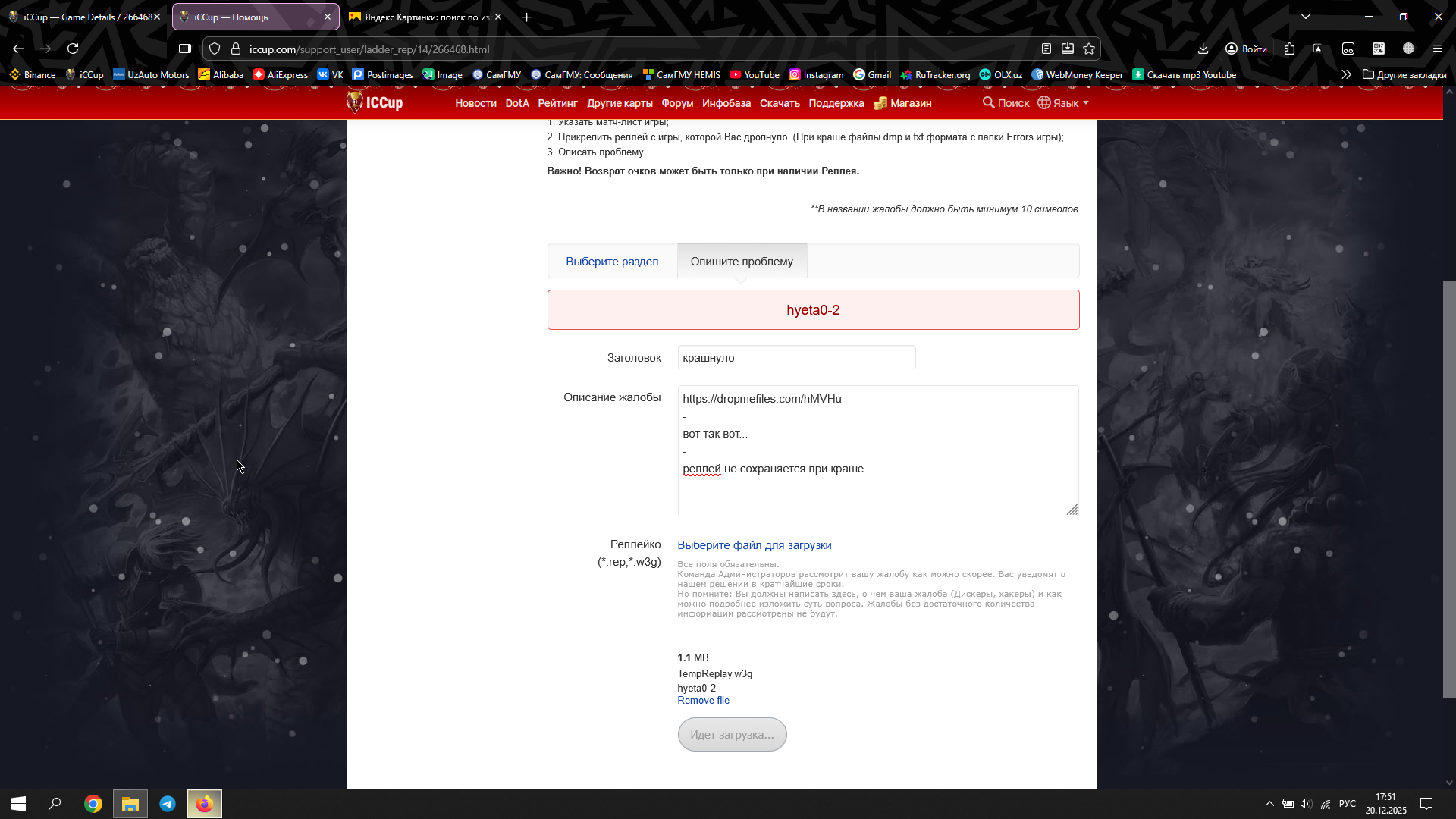Bookmark page with star icon
This screenshot has width=1456, height=819.
tap(1089, 49)
